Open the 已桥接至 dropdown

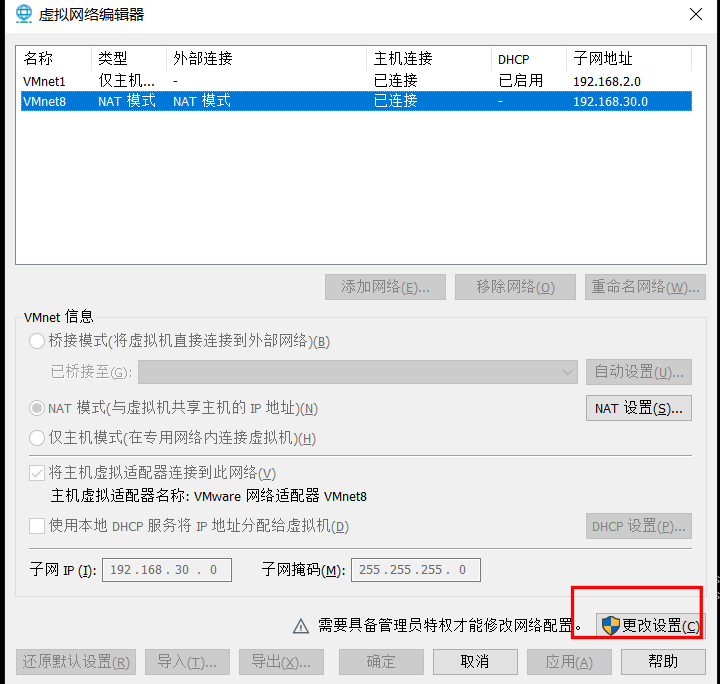click(358, 372)
